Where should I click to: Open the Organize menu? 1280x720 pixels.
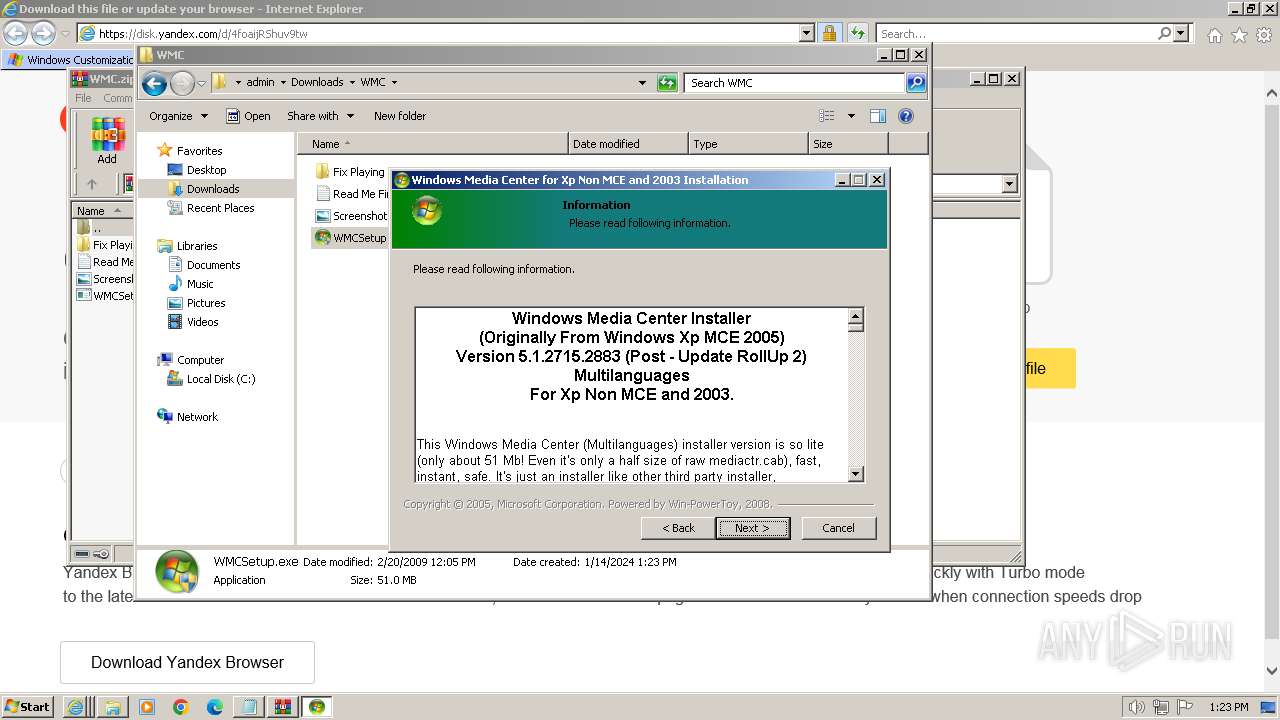tap(178, 116)
